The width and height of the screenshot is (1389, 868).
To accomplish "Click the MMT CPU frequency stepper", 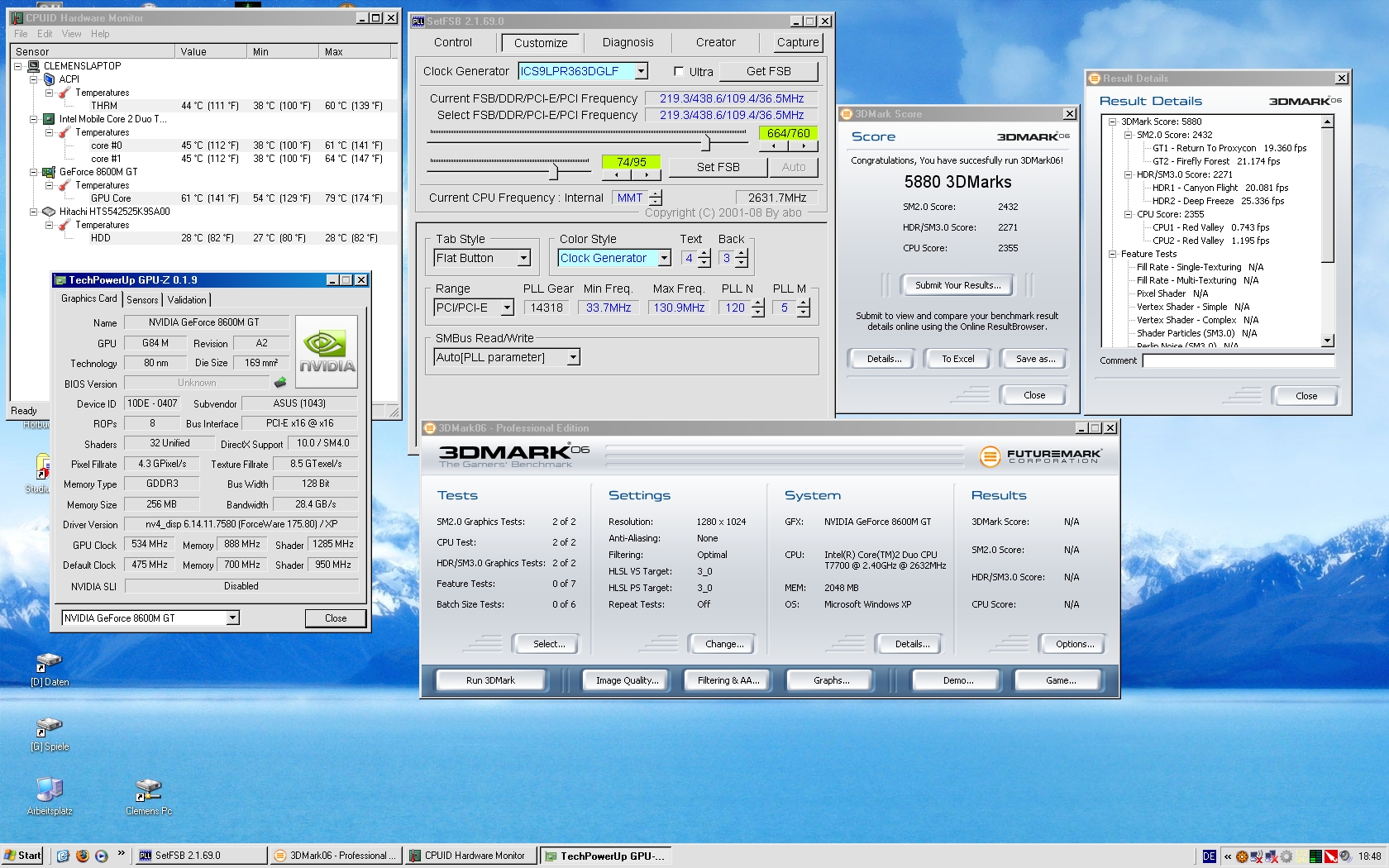I will click(x=656, y=198).
